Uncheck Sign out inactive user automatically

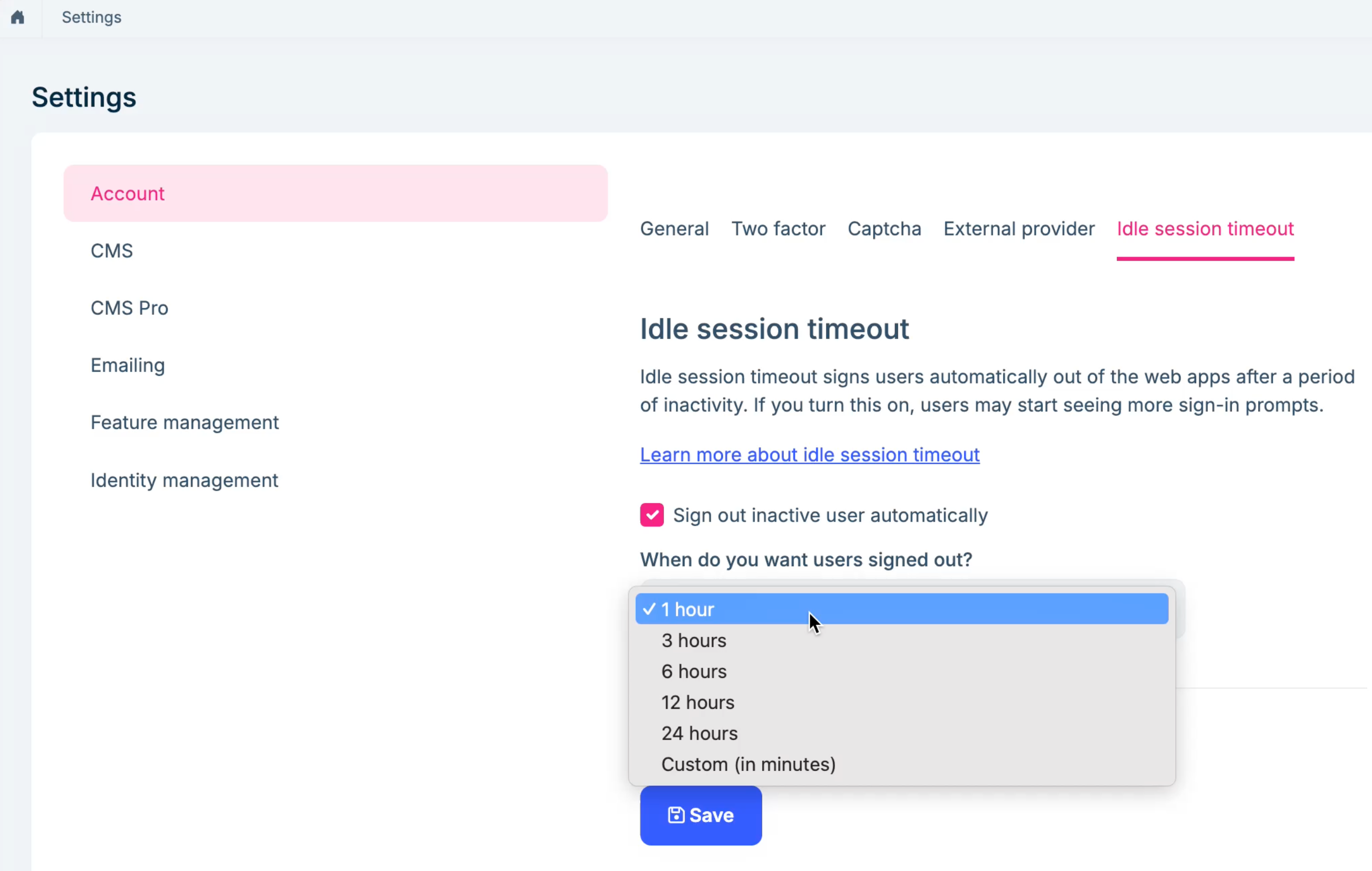pyautogui.click(x=651, y=515)
